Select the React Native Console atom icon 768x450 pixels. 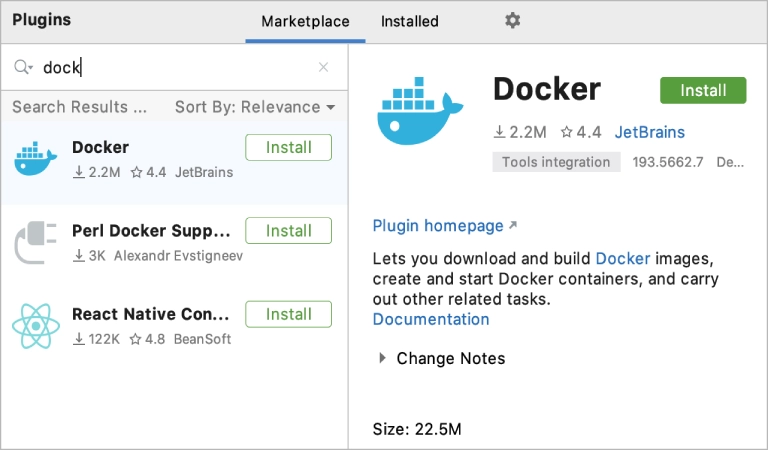click(x=36, y=326)
